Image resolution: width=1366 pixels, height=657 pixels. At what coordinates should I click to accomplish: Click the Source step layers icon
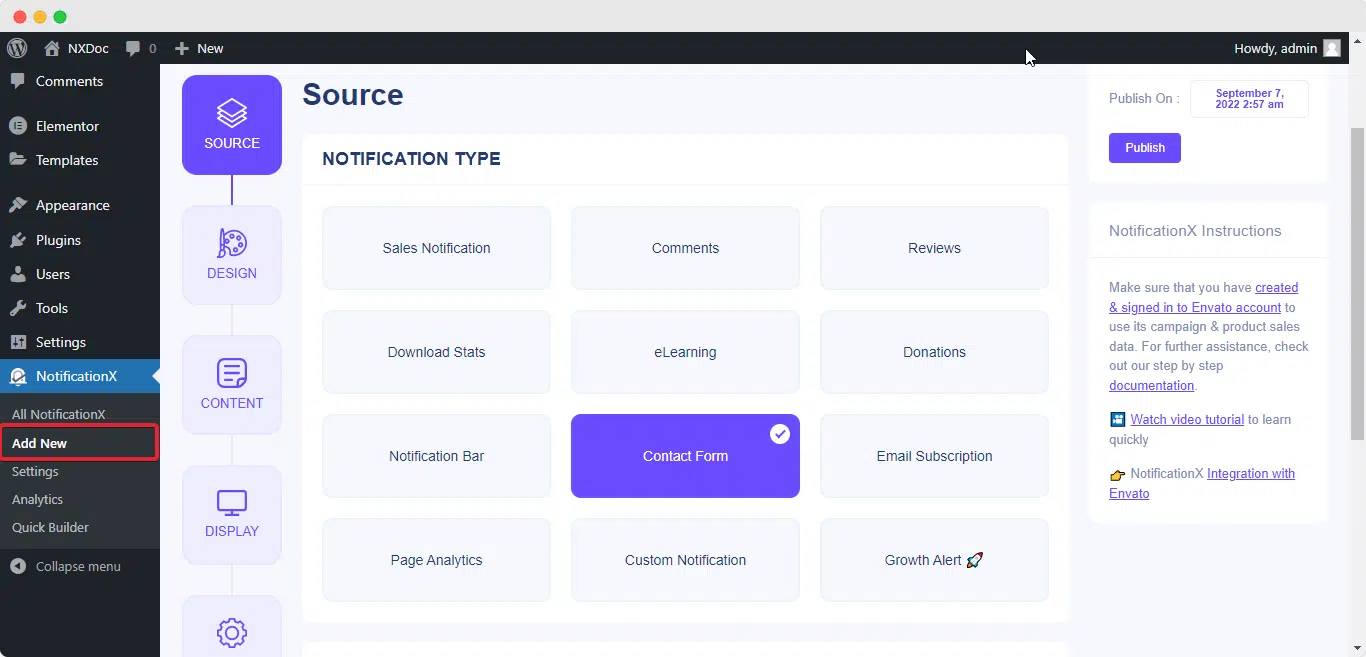click(x=232, y=112)
